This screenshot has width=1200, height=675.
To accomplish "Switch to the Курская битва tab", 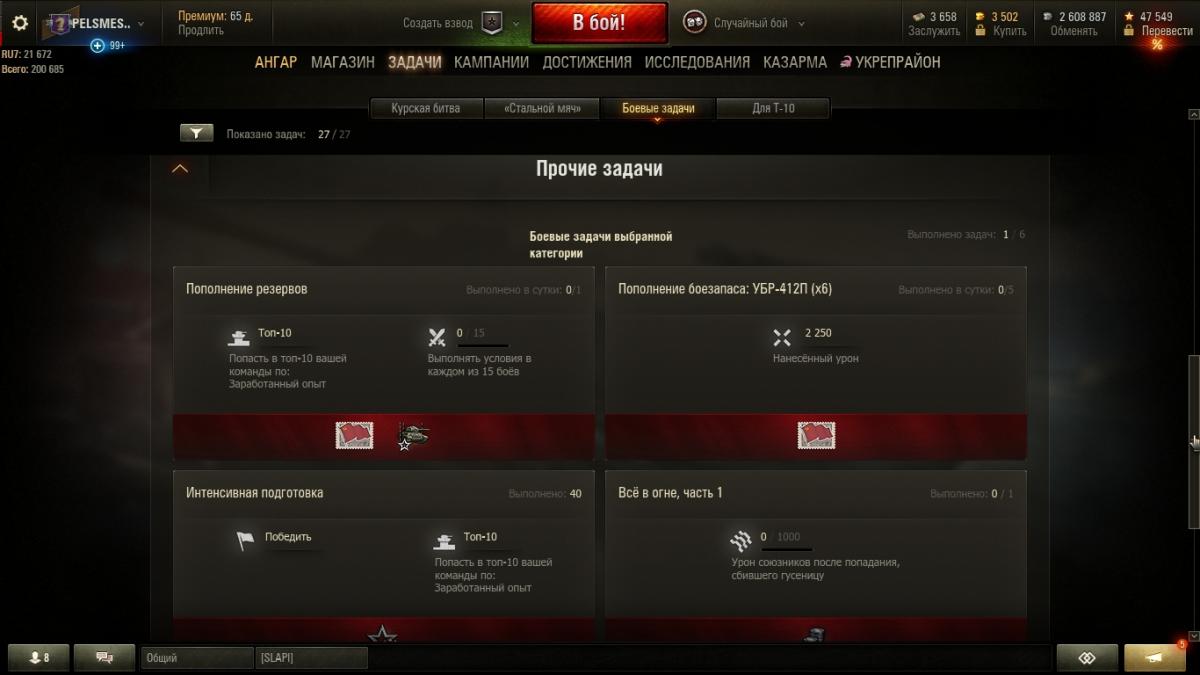I will coord(426,108).
